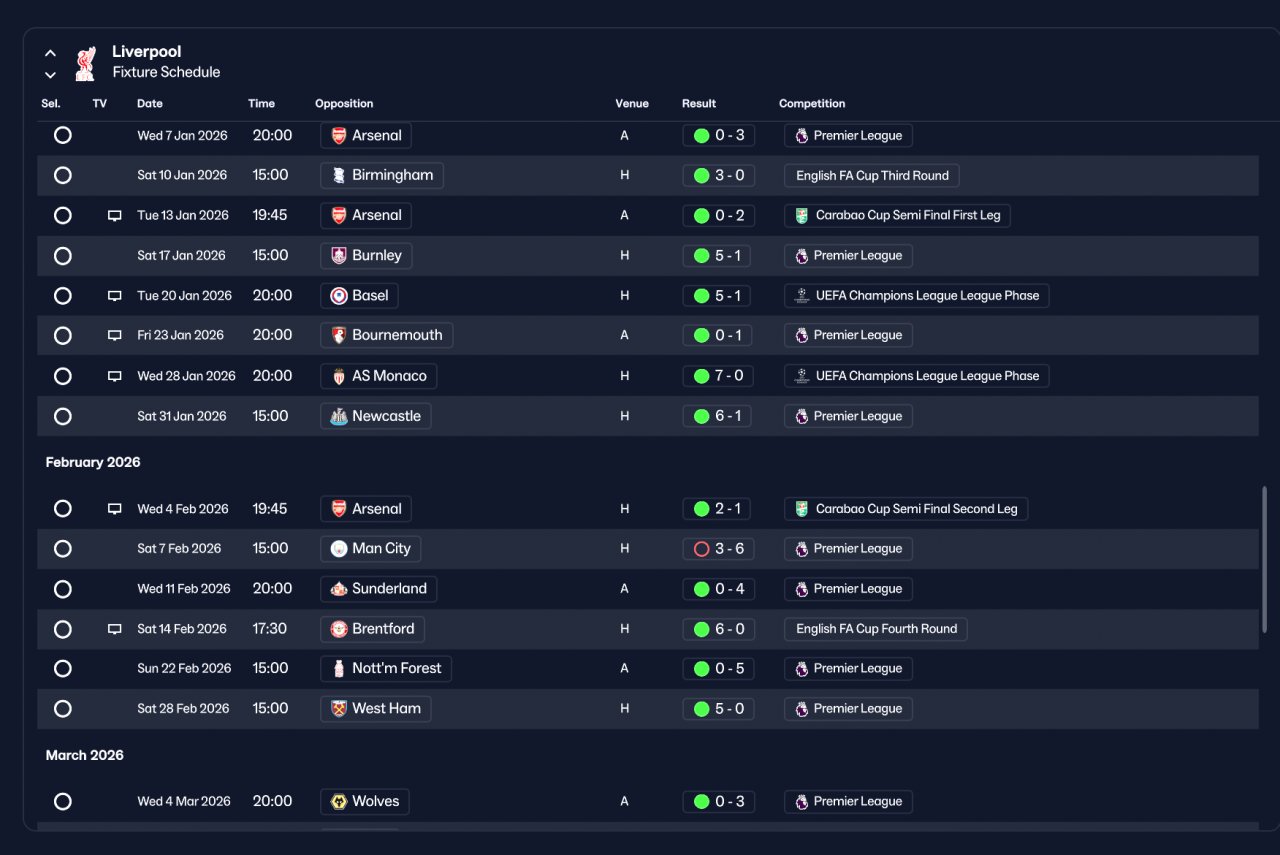Click TV icon on Basel fixture row
The image size is (1280, 855).
click(x=115, y=296)
